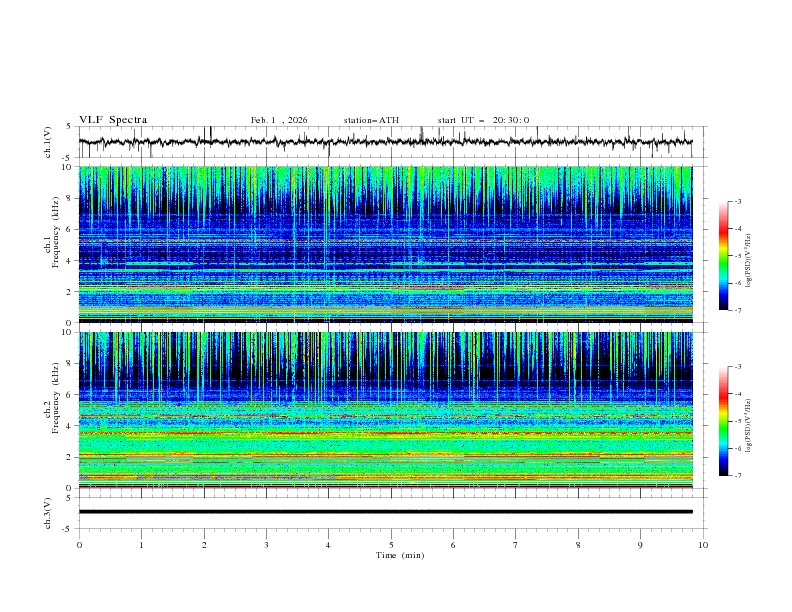Click the "start UT = 20:30:0" text
Viewport: 792px width, 612px height.
point(483,120)
